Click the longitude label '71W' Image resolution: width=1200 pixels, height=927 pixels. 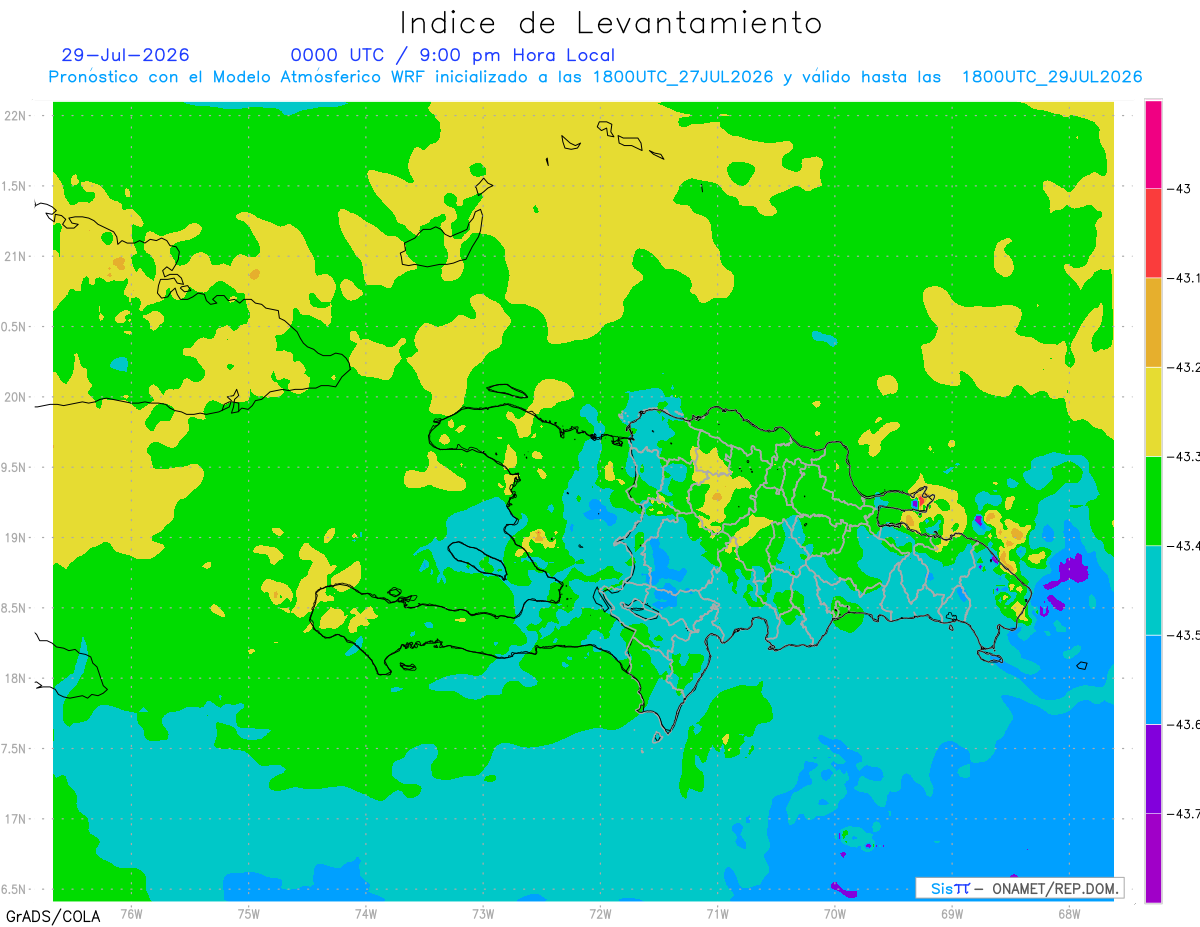tap(717, 913)
